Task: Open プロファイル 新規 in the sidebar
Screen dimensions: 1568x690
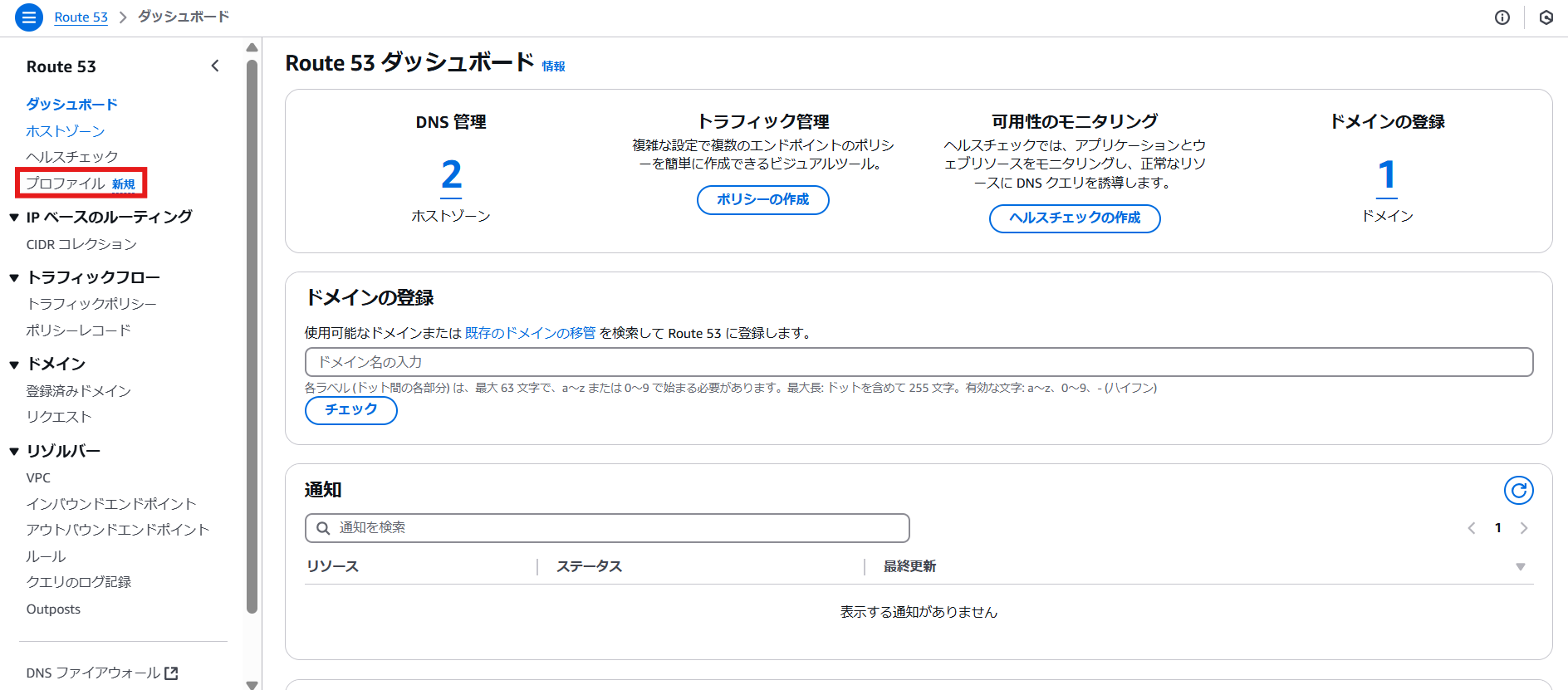Action: [x=81, y=184]
